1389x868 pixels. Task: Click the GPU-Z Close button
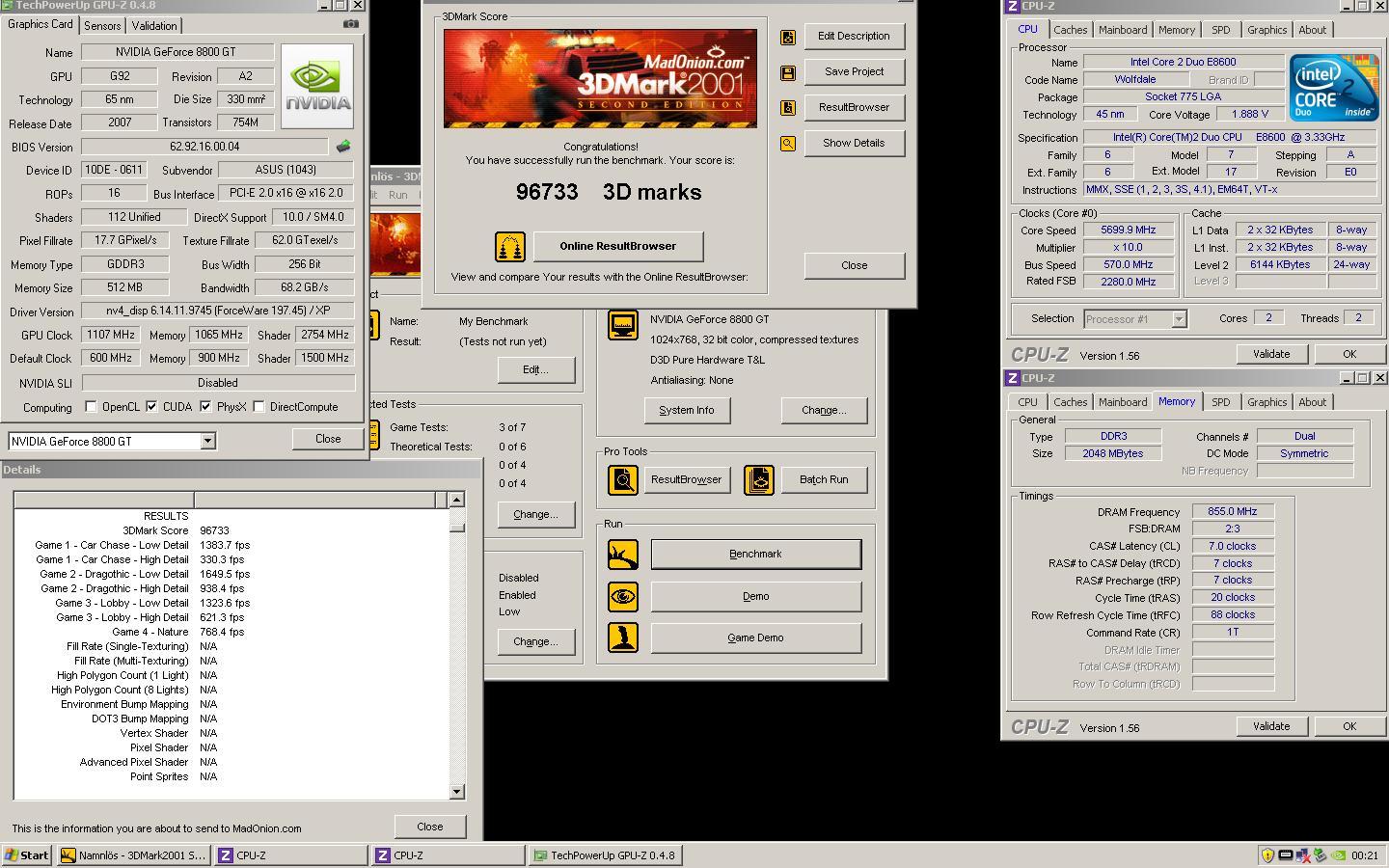coord(328,439)
